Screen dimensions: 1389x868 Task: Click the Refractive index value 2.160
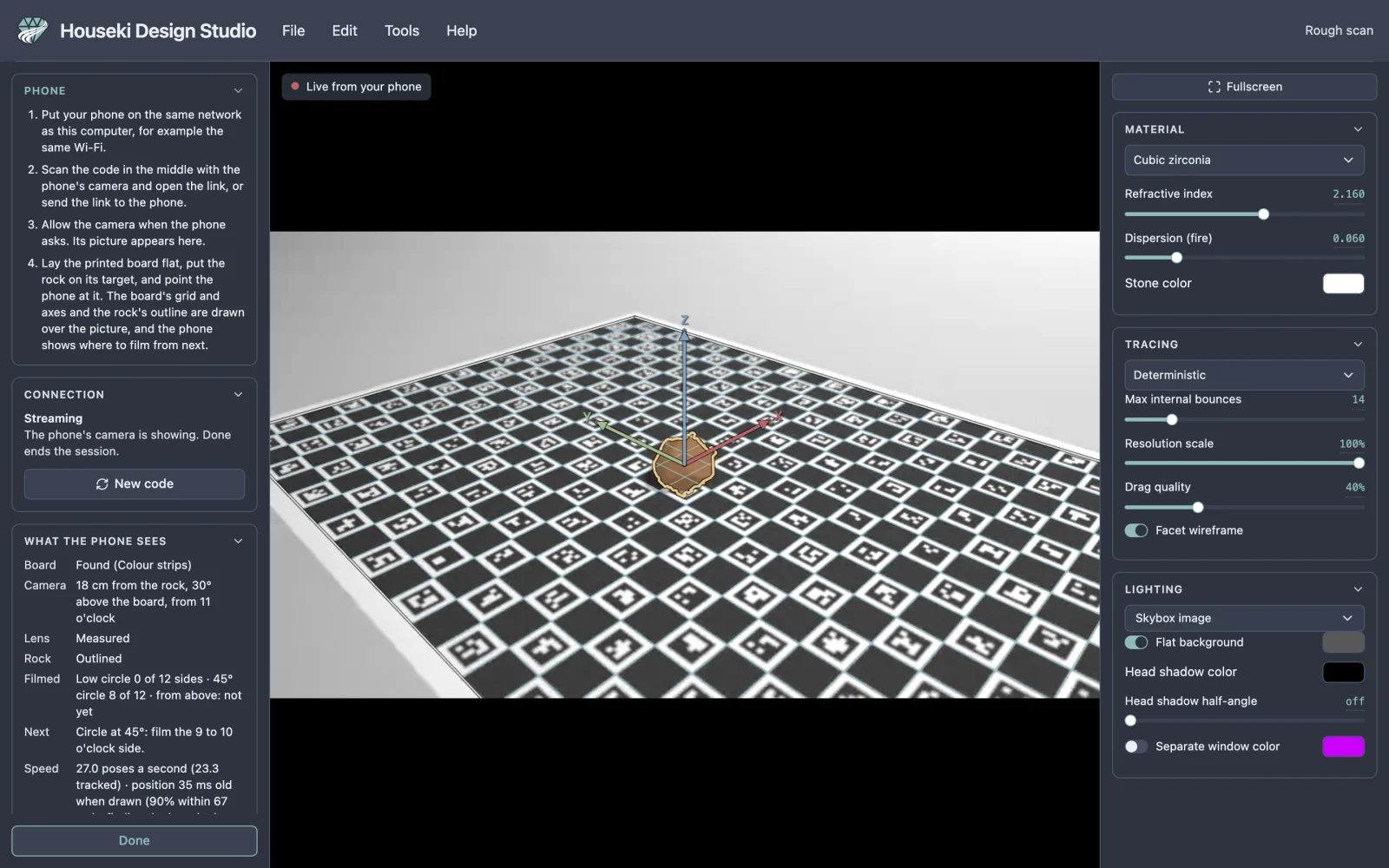click(1348, 194)
